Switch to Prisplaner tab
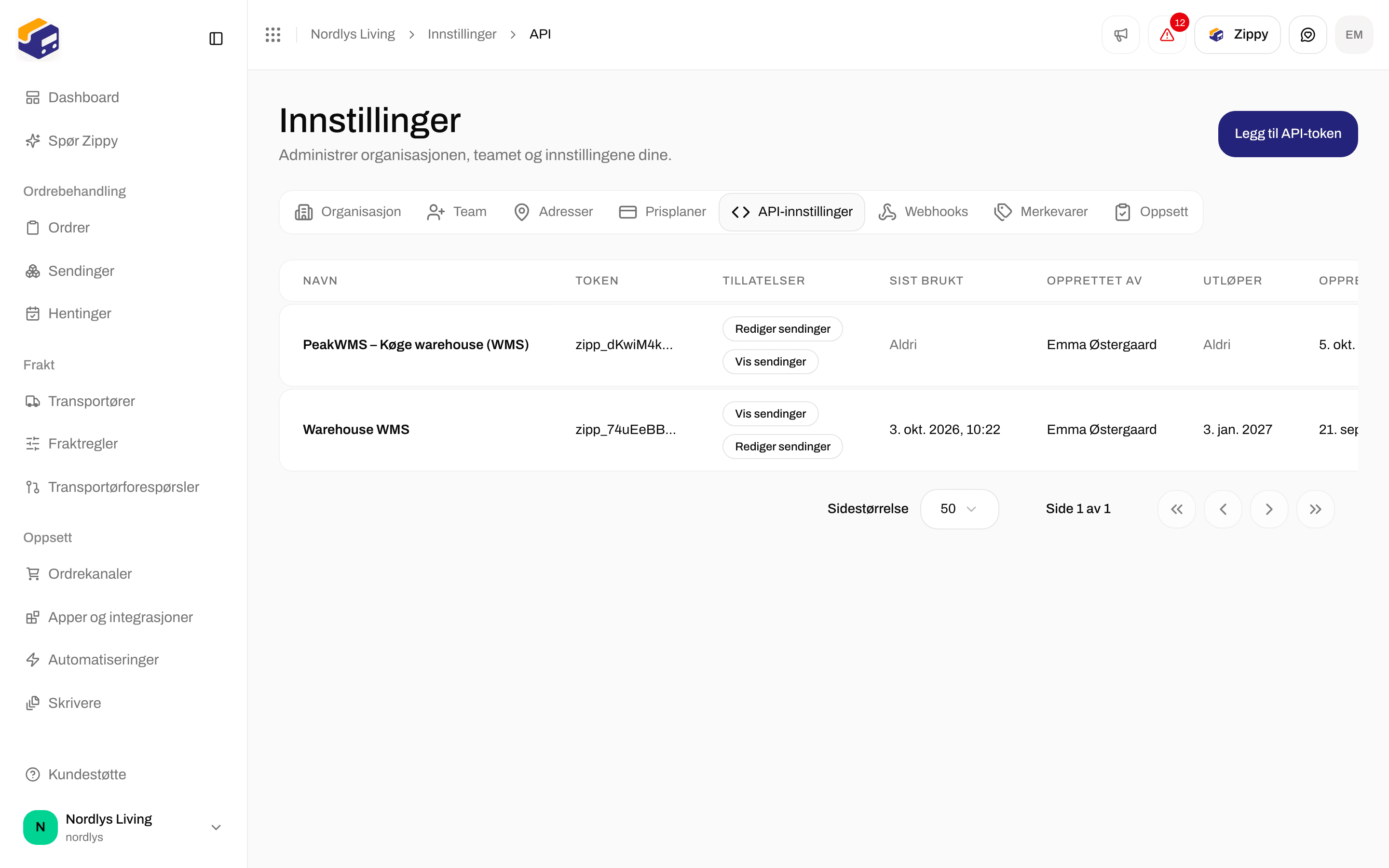 [662, 212]
